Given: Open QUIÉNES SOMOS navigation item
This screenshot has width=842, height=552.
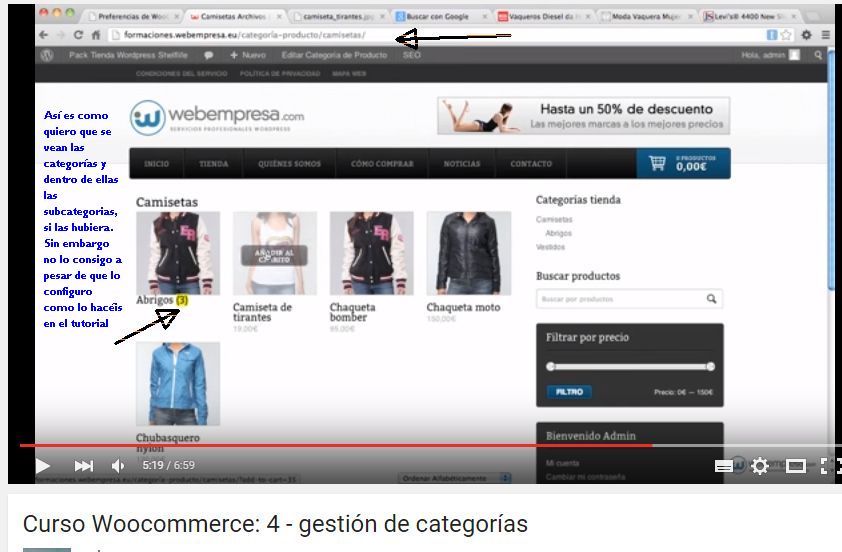Looking at the screenshot, I should [x=289, y=163].
